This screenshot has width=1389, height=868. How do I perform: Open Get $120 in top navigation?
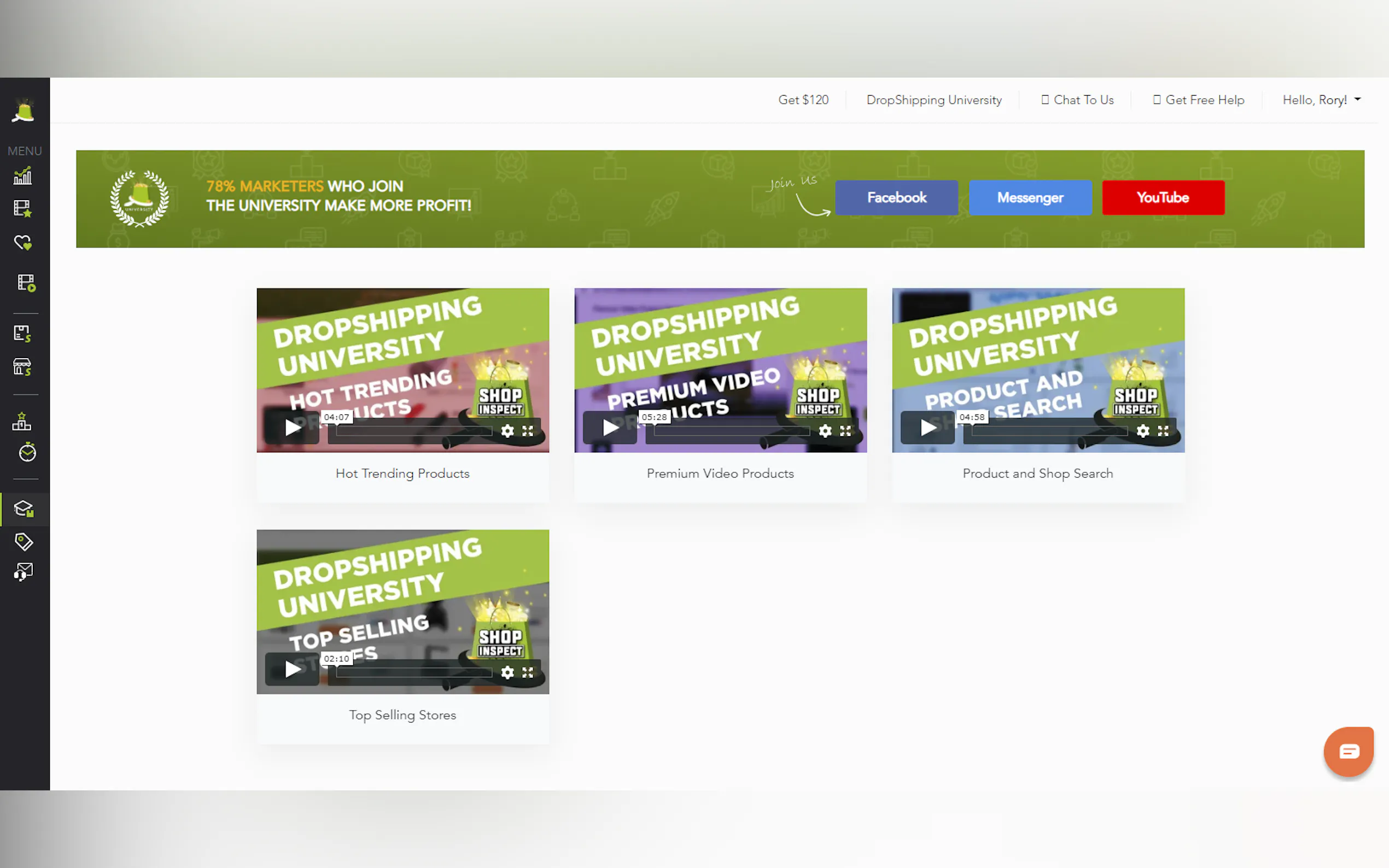click(x=803, y=100)
